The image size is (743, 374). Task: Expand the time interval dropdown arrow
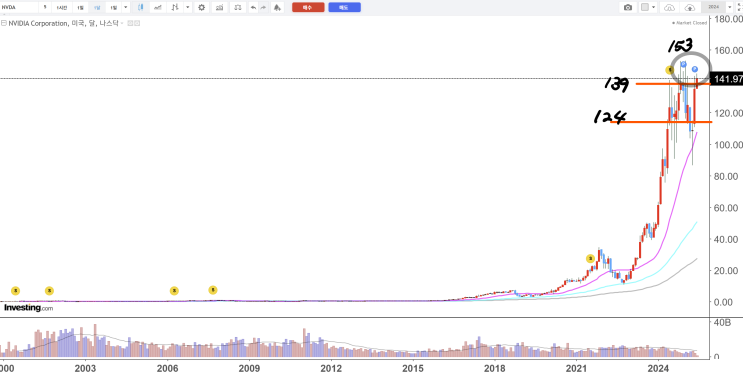(126, 8)
